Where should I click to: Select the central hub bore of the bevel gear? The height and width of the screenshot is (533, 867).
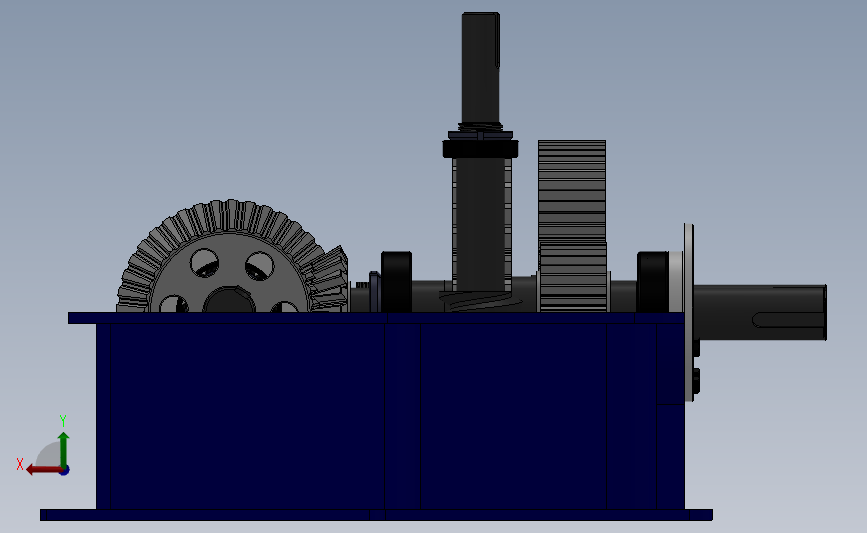(229, 300)
